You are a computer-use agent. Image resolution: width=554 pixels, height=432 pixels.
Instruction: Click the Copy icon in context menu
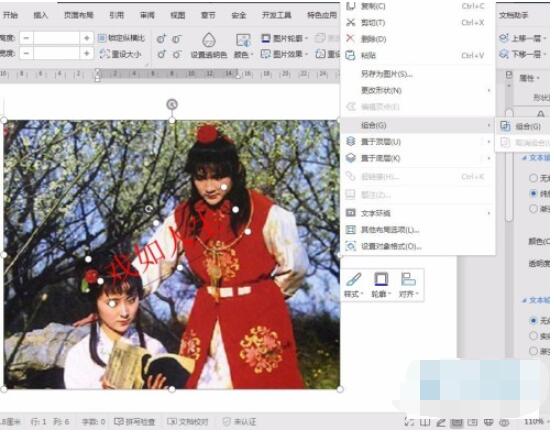pos(350,6)
